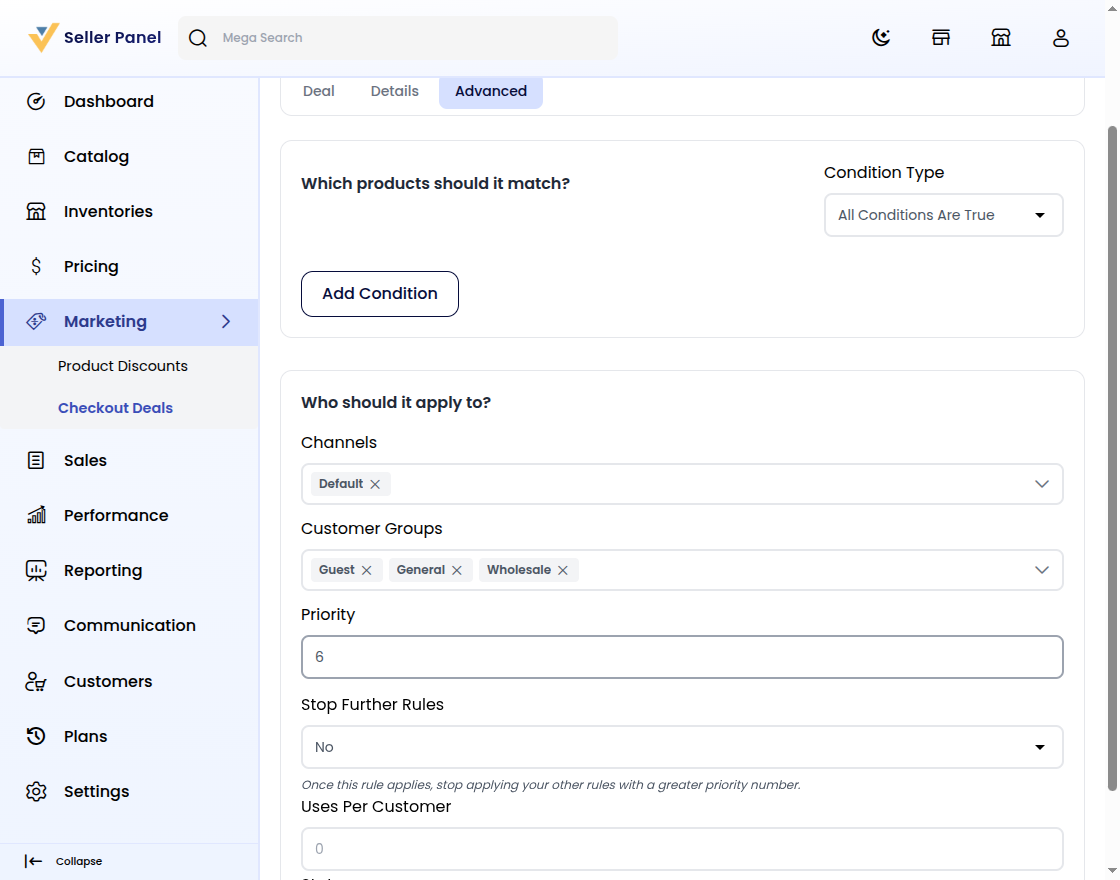Screen dimensions: 1120x880
Task: Switch to the Deal tab
Action: click(319, 91)
